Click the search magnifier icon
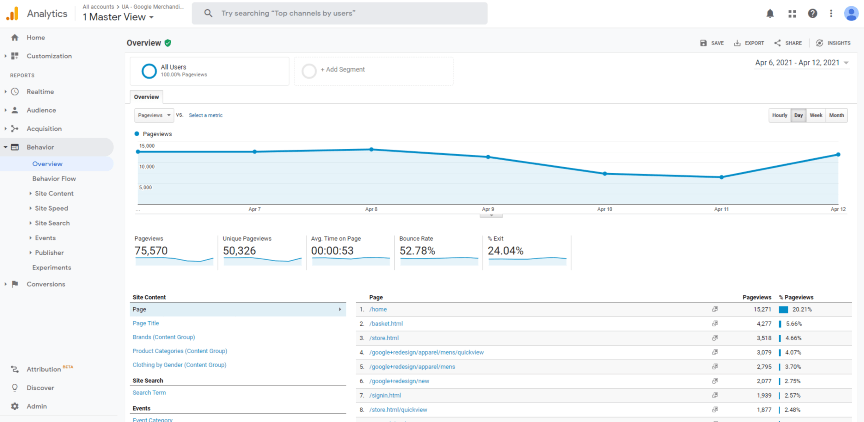 tap(208, 13)
